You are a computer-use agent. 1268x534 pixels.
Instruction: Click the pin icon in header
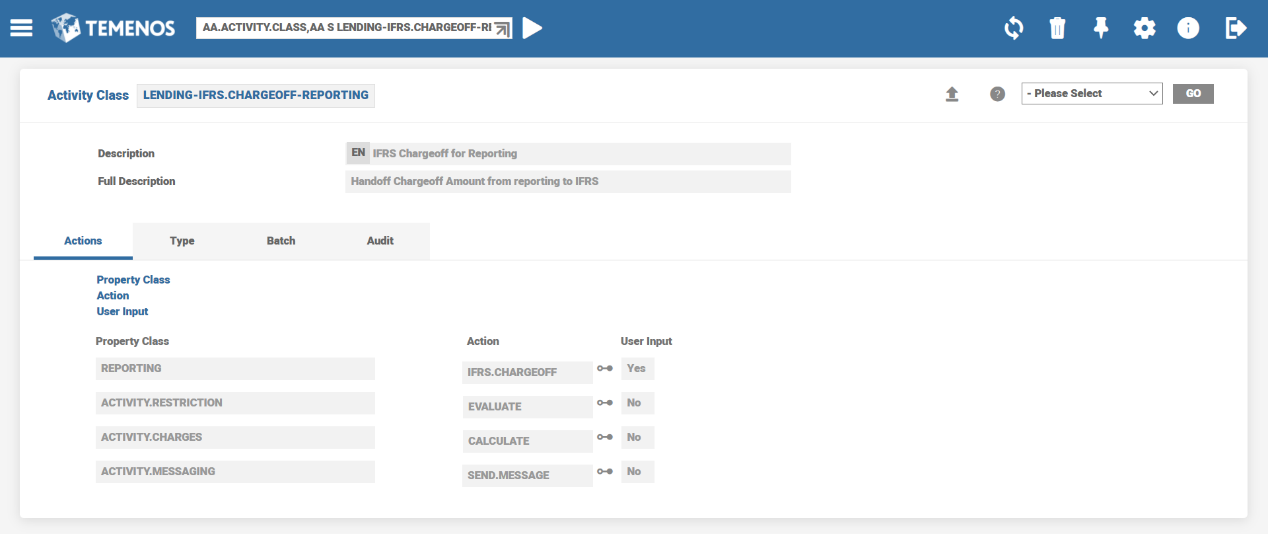click(1101, 28)
